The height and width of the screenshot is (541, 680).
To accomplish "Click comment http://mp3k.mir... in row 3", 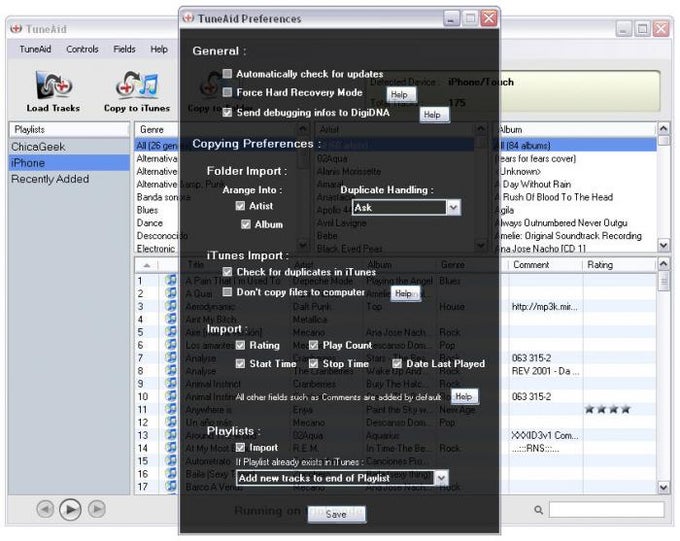I will [544, 307].
